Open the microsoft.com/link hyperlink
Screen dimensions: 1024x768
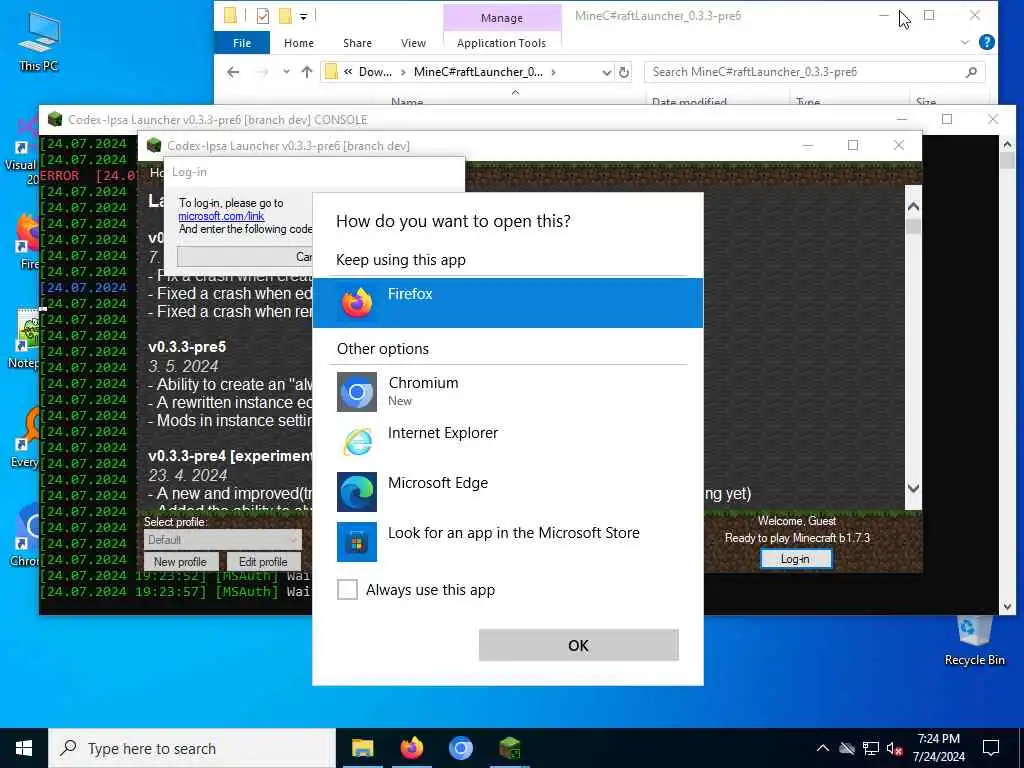point(221,216)
